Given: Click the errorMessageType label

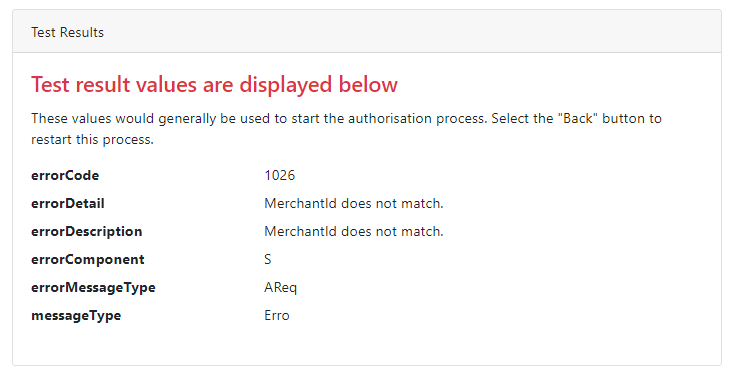Looking at the screenshot, I should pos(93,287).
